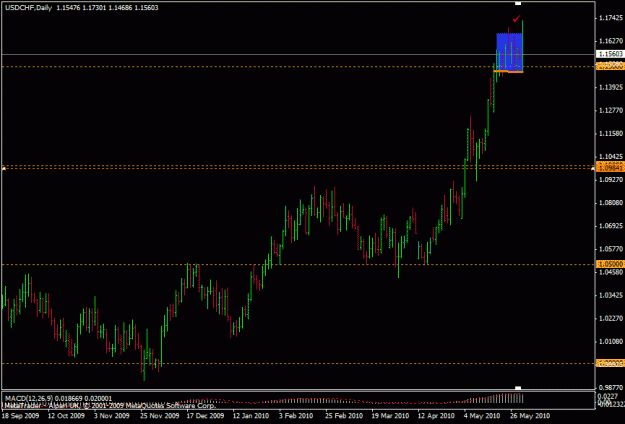Click the MACD scale value 0.0227
This screenshot has width=625, height=424.
[607, 396]
